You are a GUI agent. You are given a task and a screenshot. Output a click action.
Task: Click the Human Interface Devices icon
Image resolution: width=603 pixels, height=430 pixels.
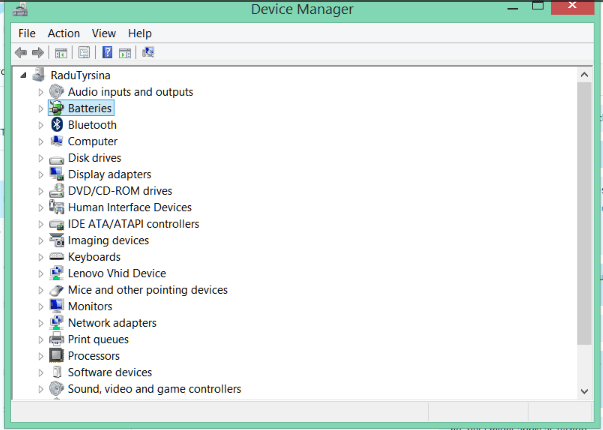click(x=57, y=207)
